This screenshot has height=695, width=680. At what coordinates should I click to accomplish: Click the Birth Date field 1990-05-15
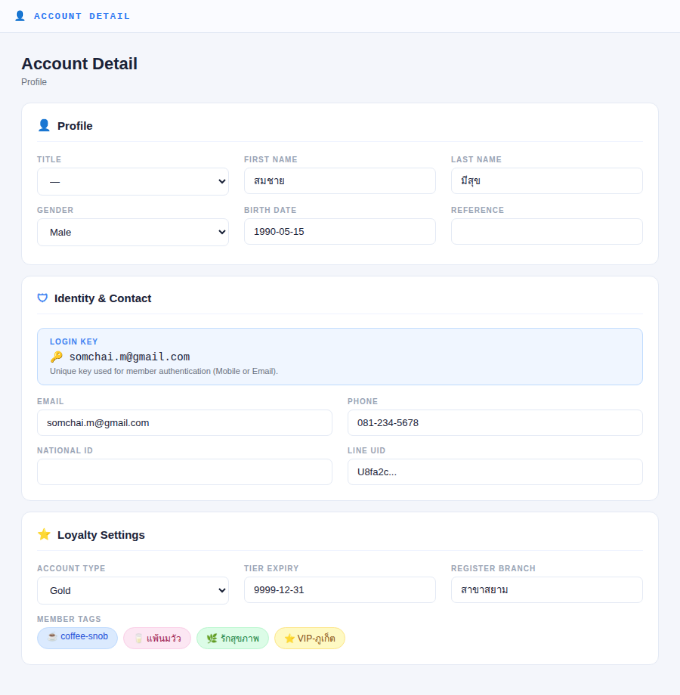pos(340,231)
